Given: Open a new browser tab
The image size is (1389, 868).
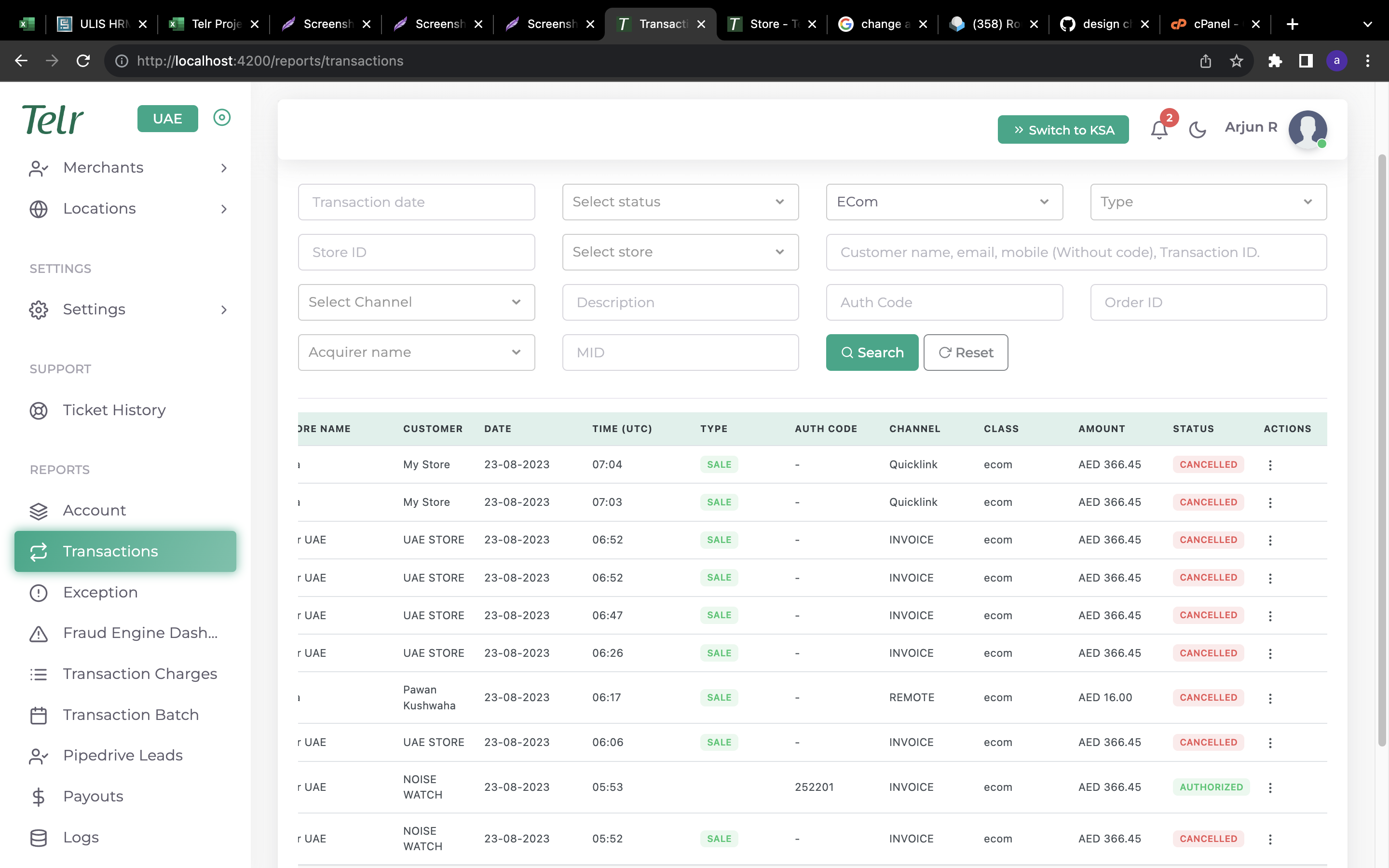Looking at the screenshot, I should [x=1292, y=24].
